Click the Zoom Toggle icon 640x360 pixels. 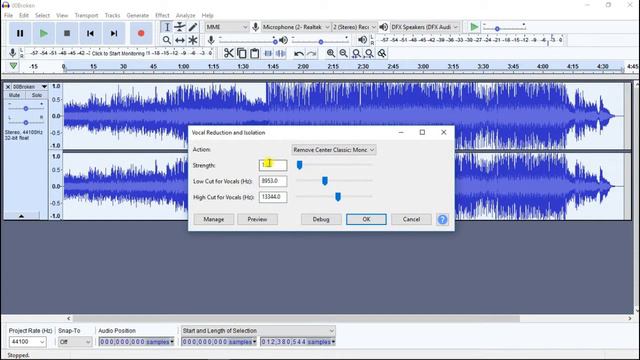(382, 53)
